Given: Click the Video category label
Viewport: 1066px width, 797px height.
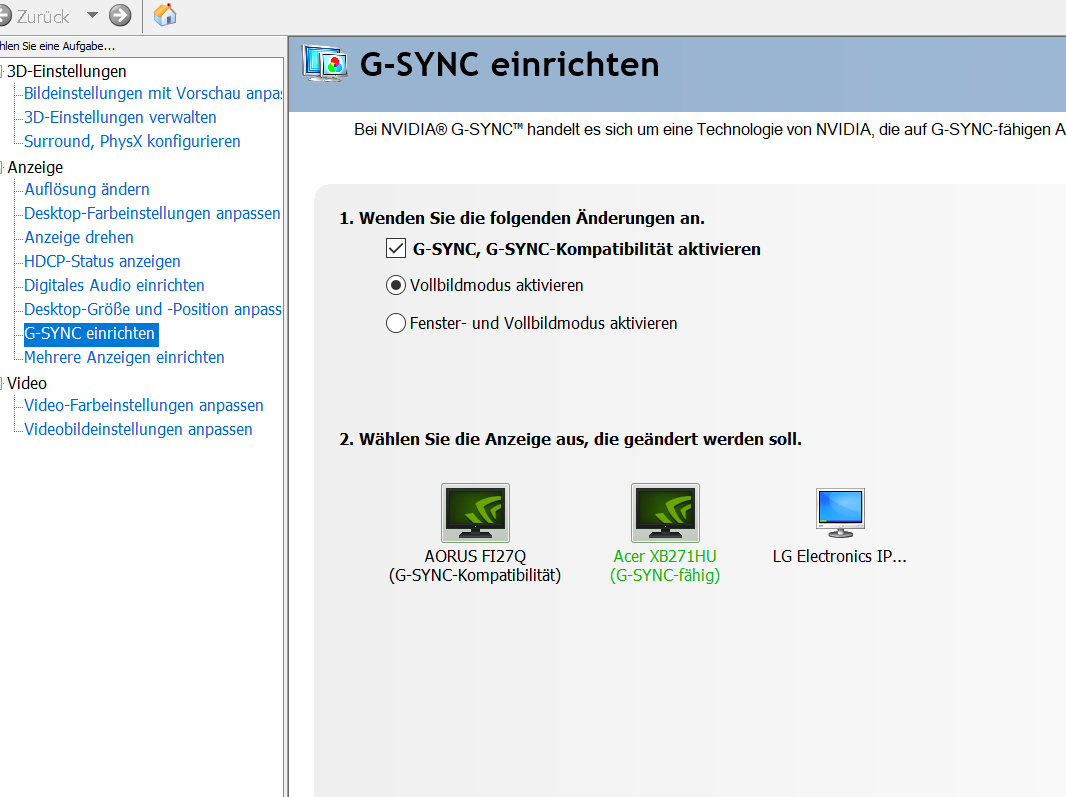Looking at the screenshot, I should click(27, 384).
